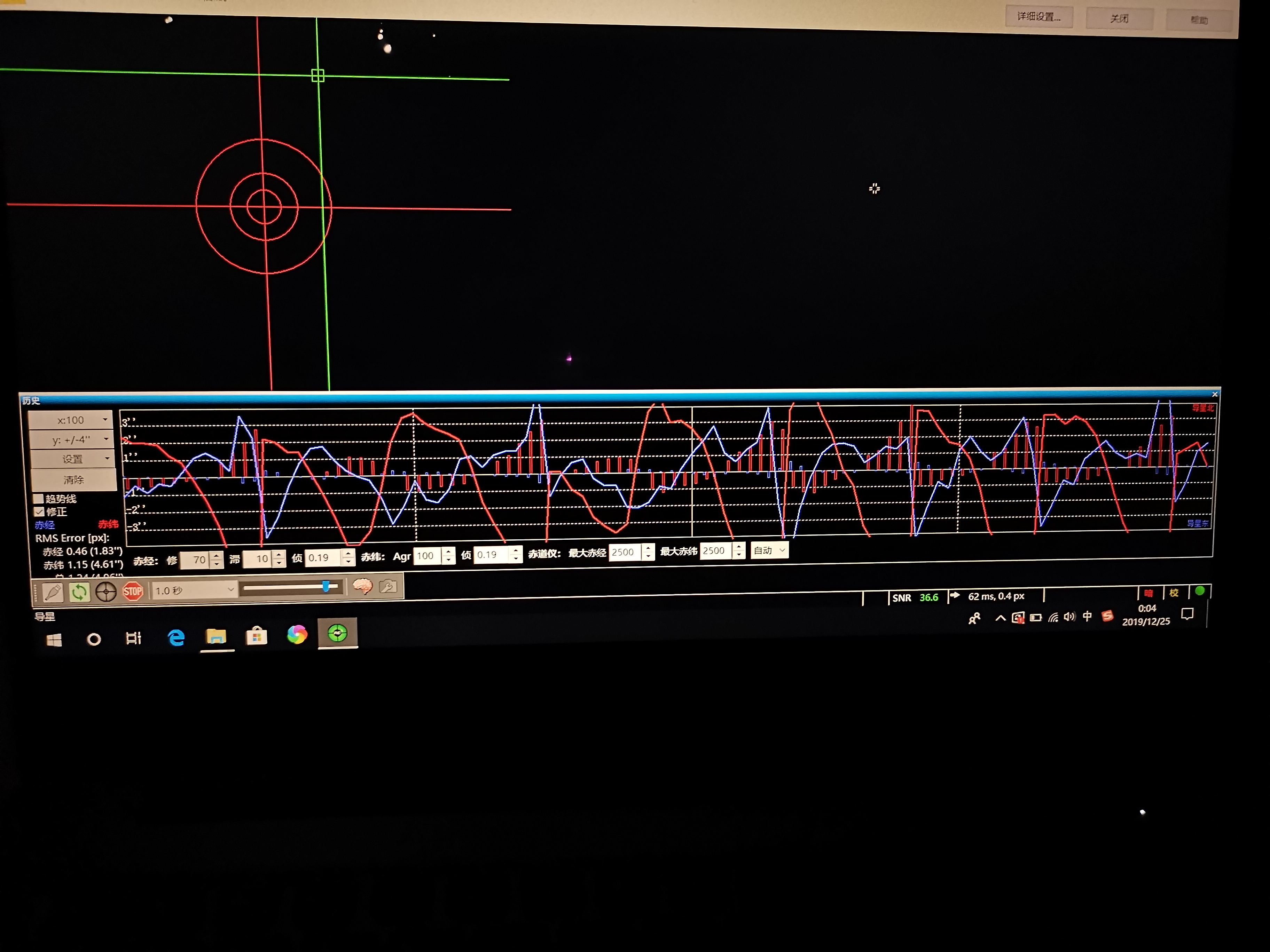Click Dec Agr field showing 100

click(427, 555)
